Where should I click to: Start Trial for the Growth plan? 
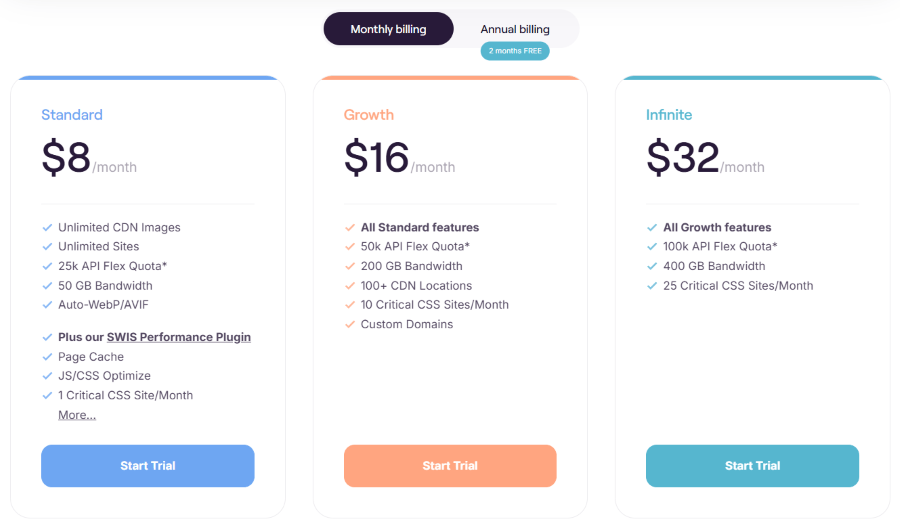coord(450,465)
